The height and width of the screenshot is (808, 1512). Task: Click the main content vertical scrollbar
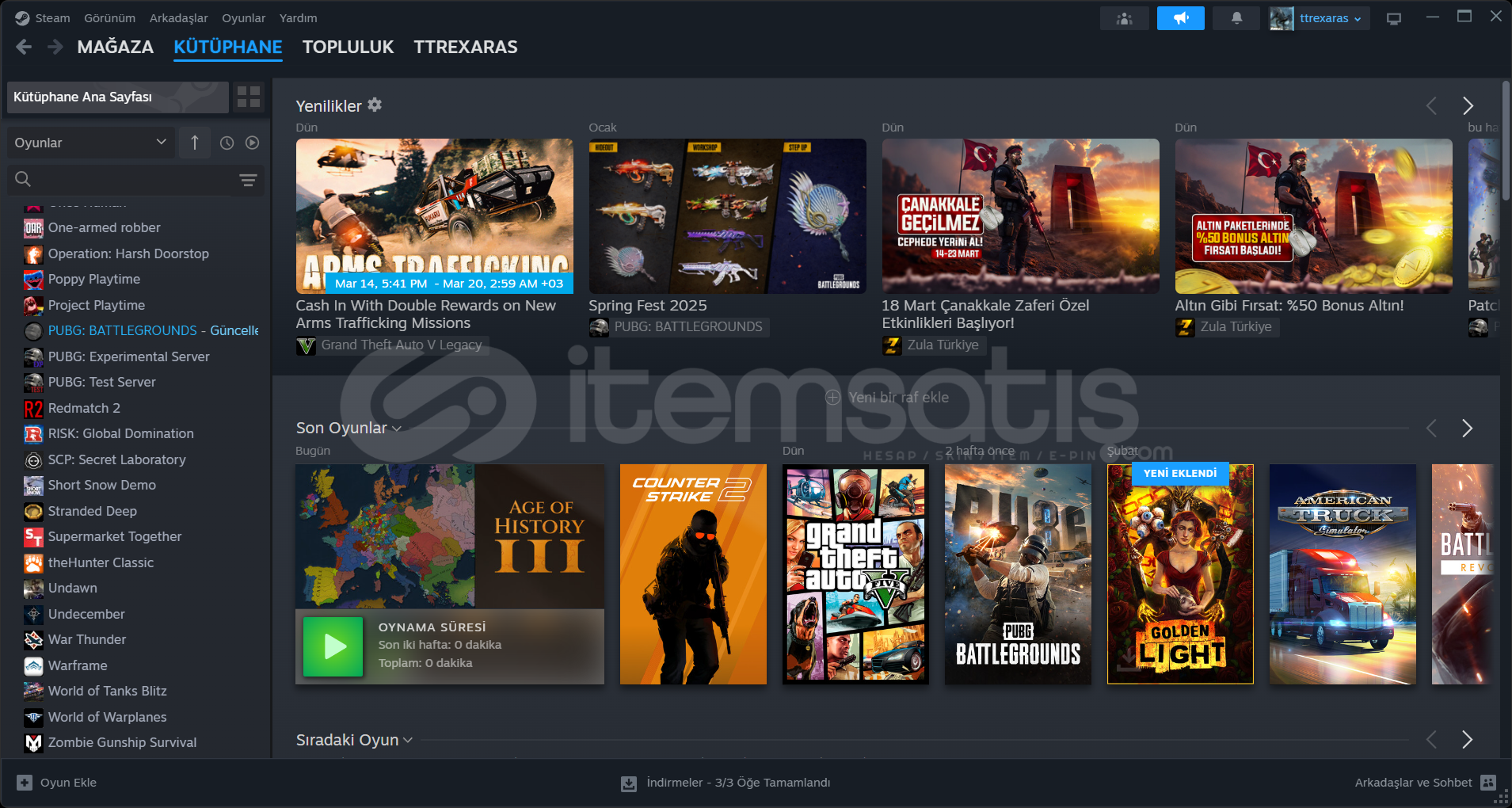pos(1506,140)
